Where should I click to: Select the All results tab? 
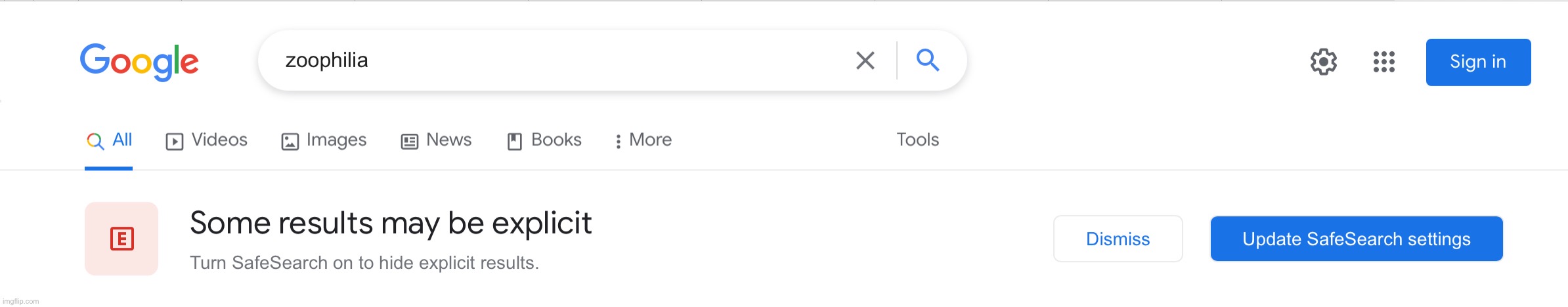point(109,140)
